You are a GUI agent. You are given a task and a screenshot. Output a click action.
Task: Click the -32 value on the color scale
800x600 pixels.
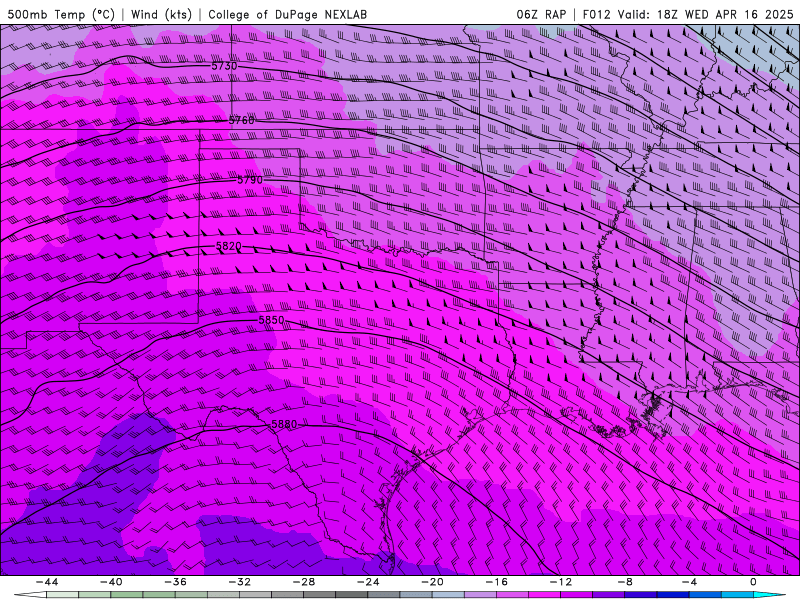tap(239, 582)
